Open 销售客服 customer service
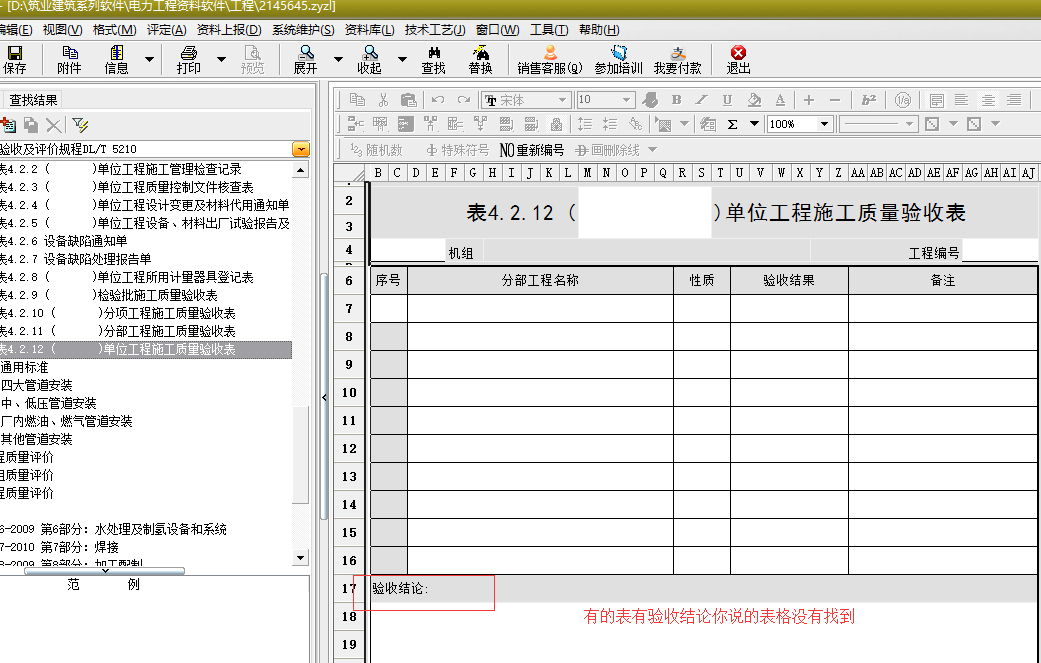 549,59
